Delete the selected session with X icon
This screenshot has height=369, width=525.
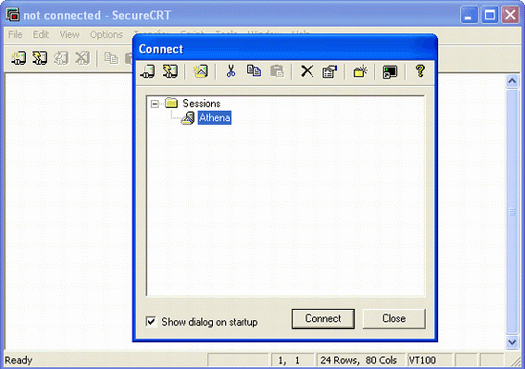[307, 71]
